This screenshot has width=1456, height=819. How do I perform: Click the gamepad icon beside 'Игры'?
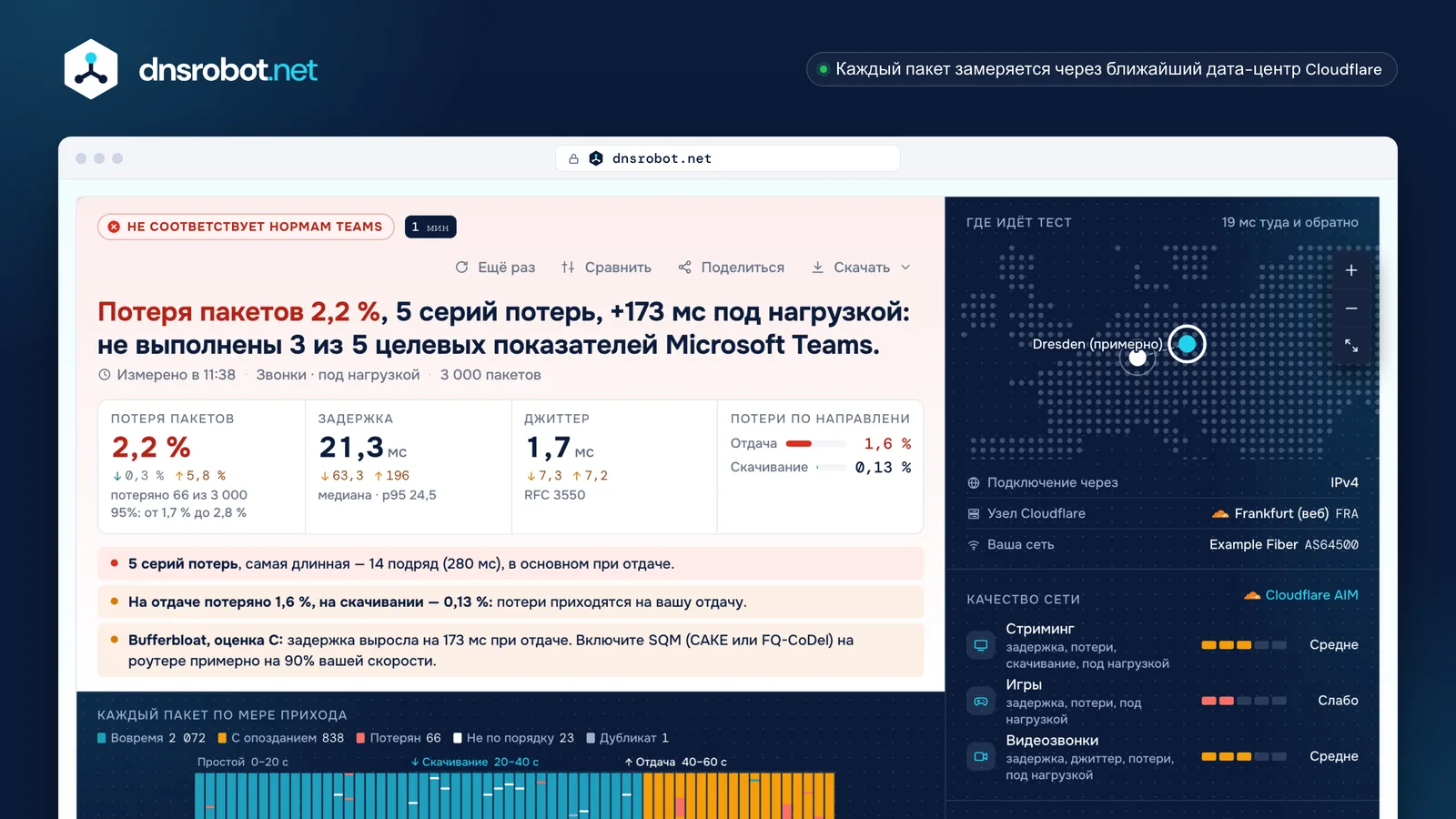click(981, 702)
